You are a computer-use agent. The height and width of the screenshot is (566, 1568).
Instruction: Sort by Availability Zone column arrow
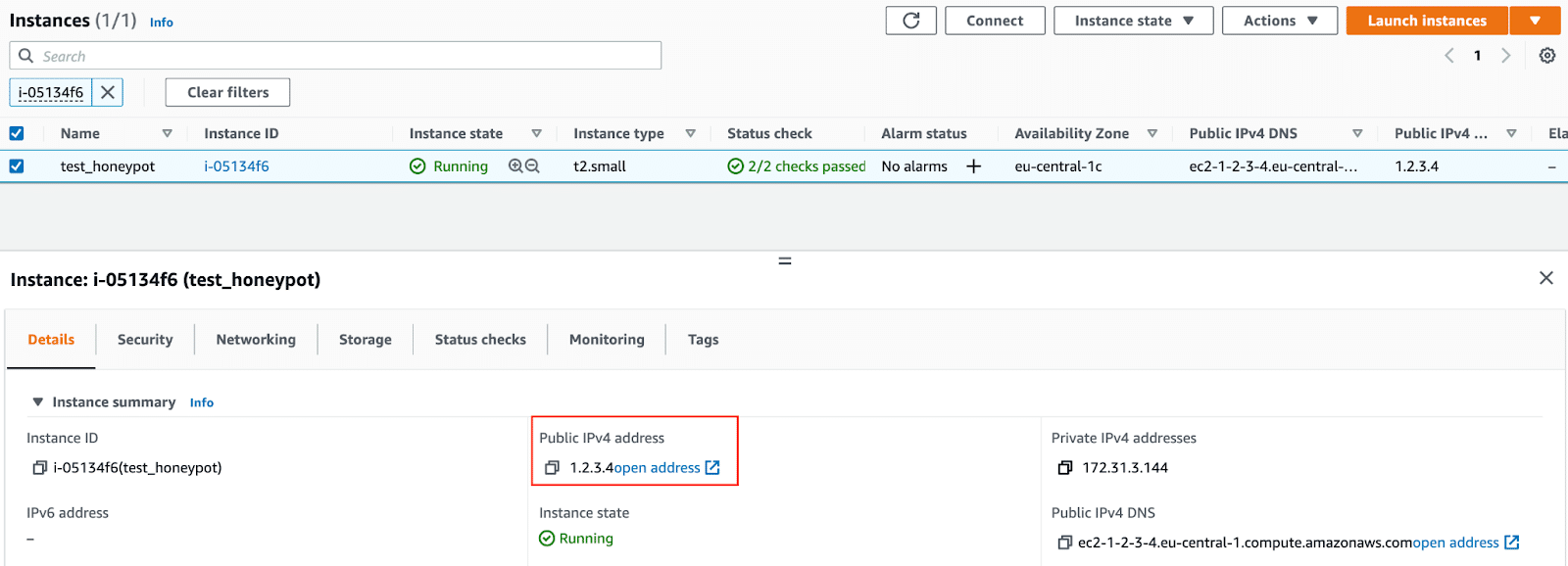[x=1152, y=133]
